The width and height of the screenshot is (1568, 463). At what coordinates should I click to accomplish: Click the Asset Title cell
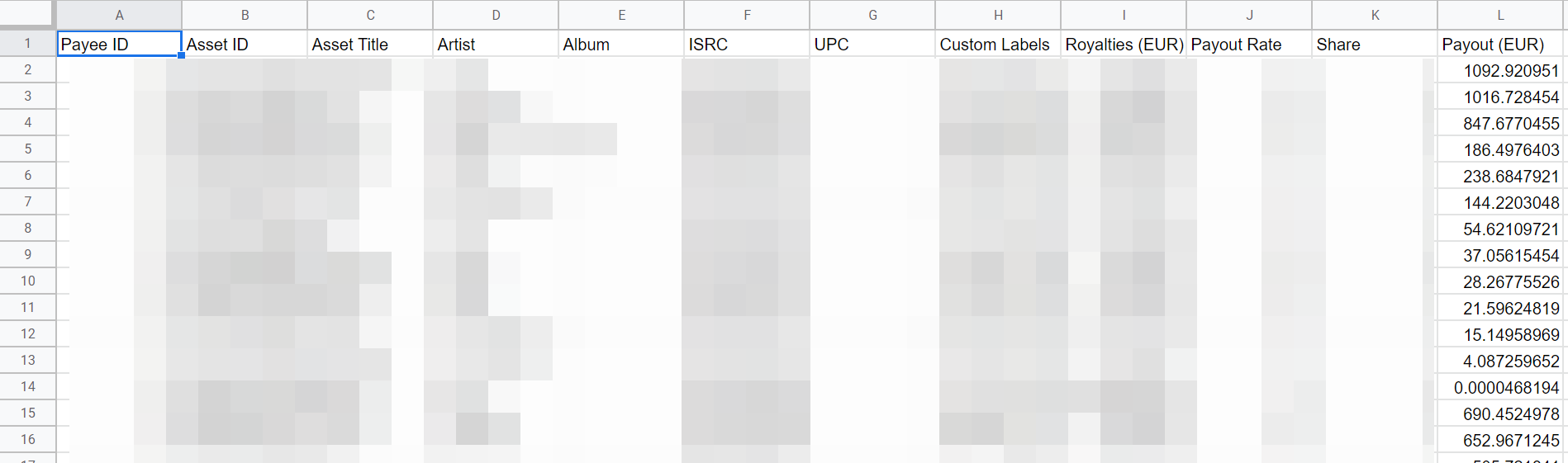pyautogui.click(x=370, y=45)
